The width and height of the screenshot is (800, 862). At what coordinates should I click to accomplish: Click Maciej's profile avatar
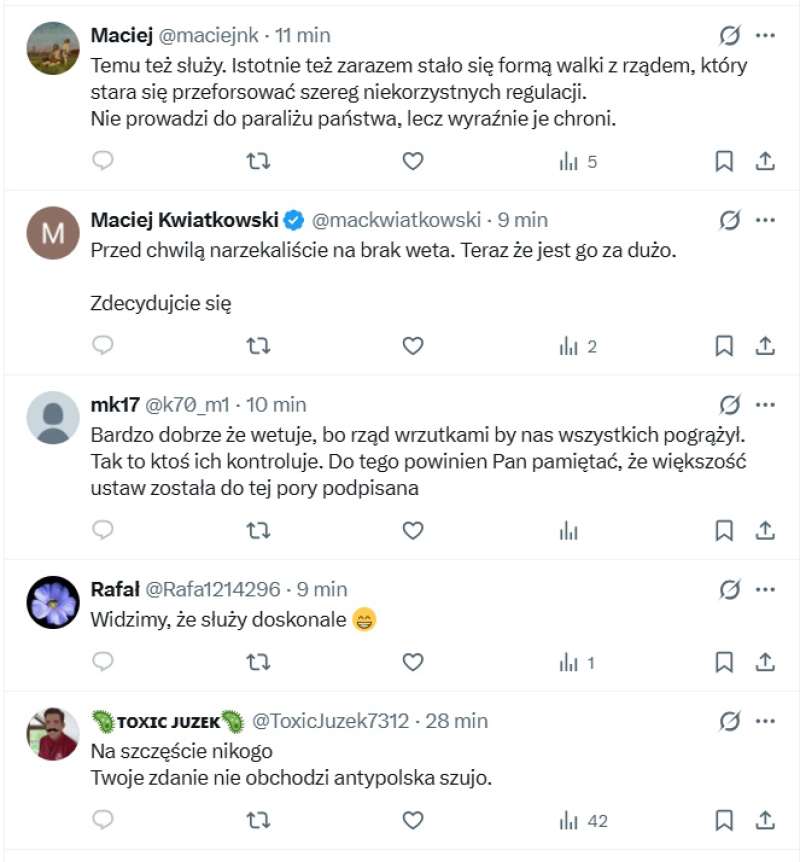coord(52,48)
